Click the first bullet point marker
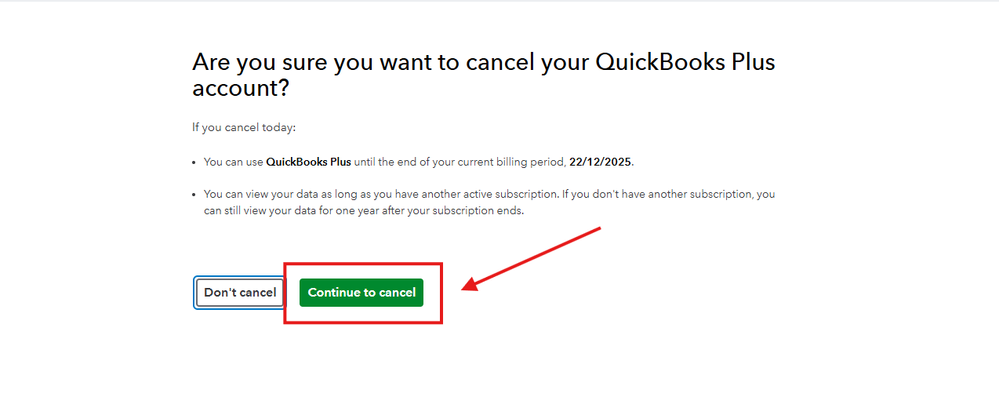Image resolution: width=999 pixels, height=401 pixels. [194, 161]
